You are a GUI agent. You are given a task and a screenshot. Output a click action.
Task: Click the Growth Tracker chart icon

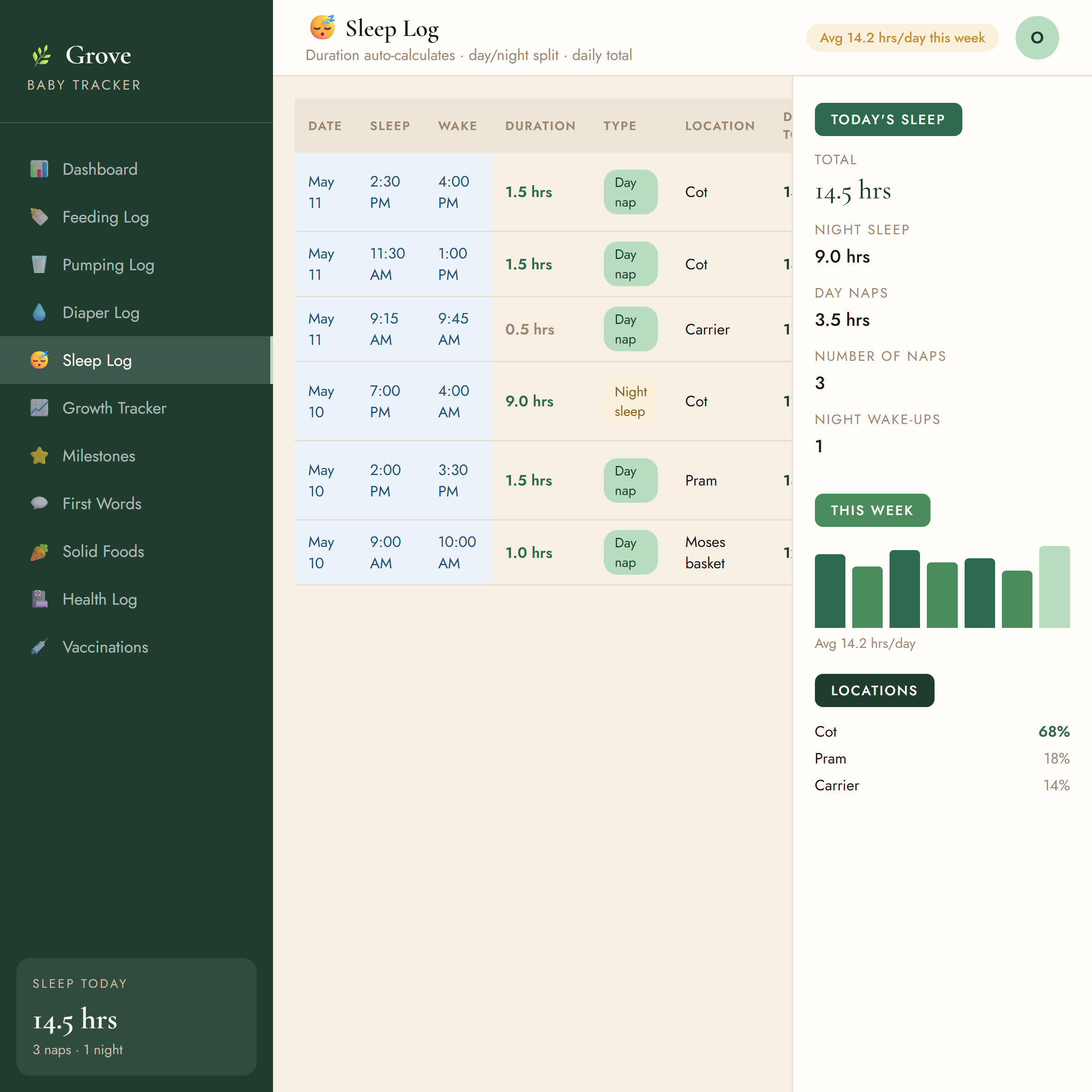(x=39, y=408)
